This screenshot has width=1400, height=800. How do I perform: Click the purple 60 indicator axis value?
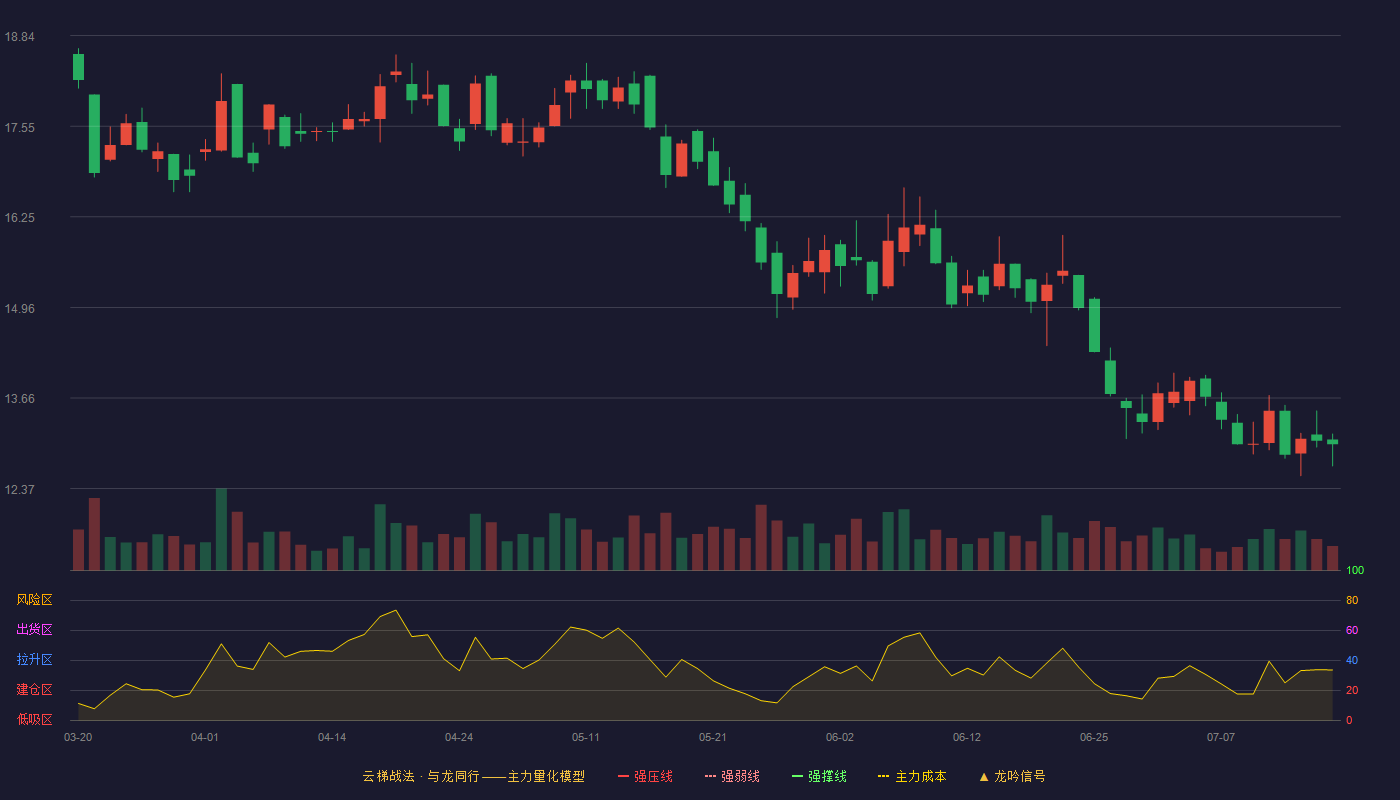1352,631
